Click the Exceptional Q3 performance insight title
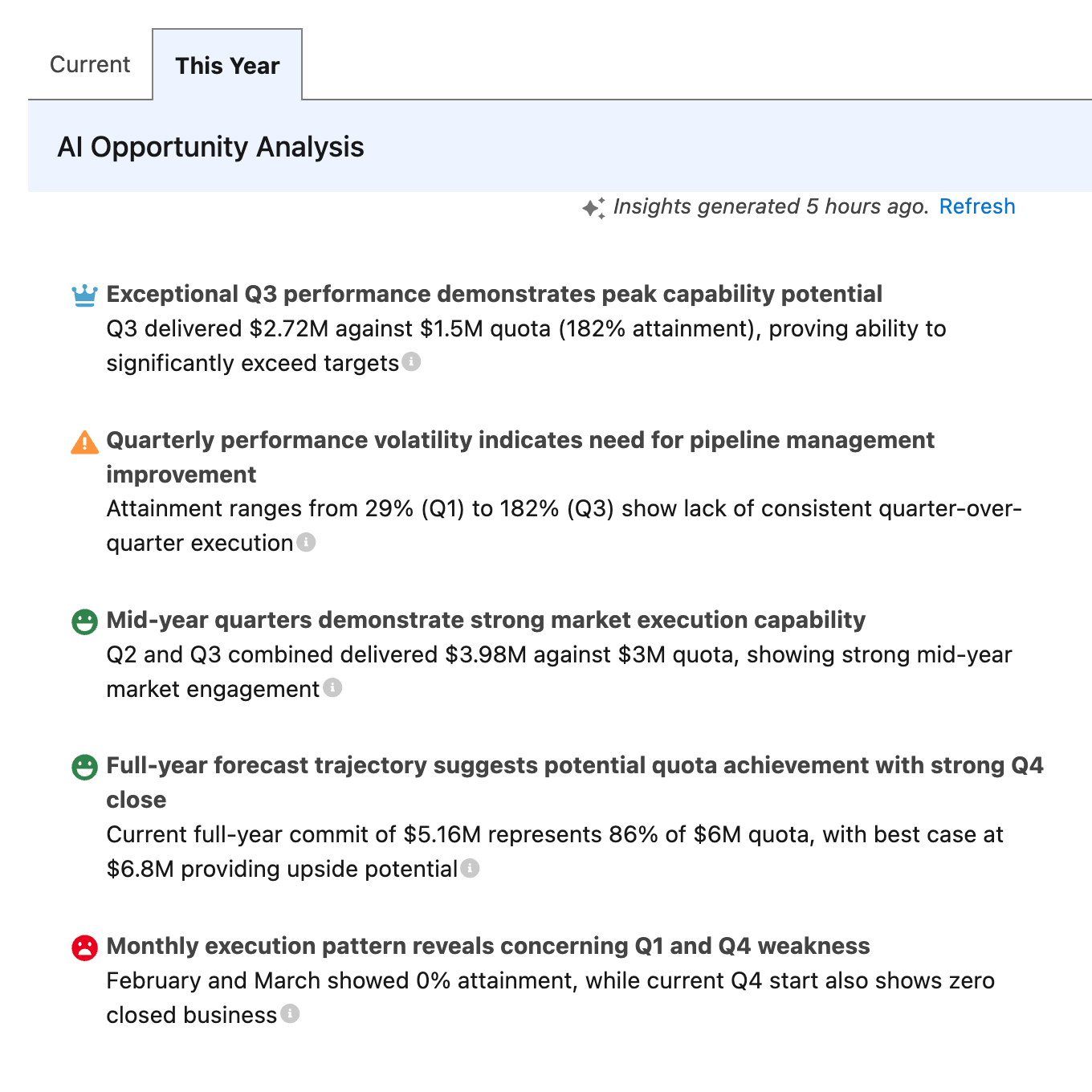Image resolution: width=1092 pixels, height=1092 pixels. point(494,294)
